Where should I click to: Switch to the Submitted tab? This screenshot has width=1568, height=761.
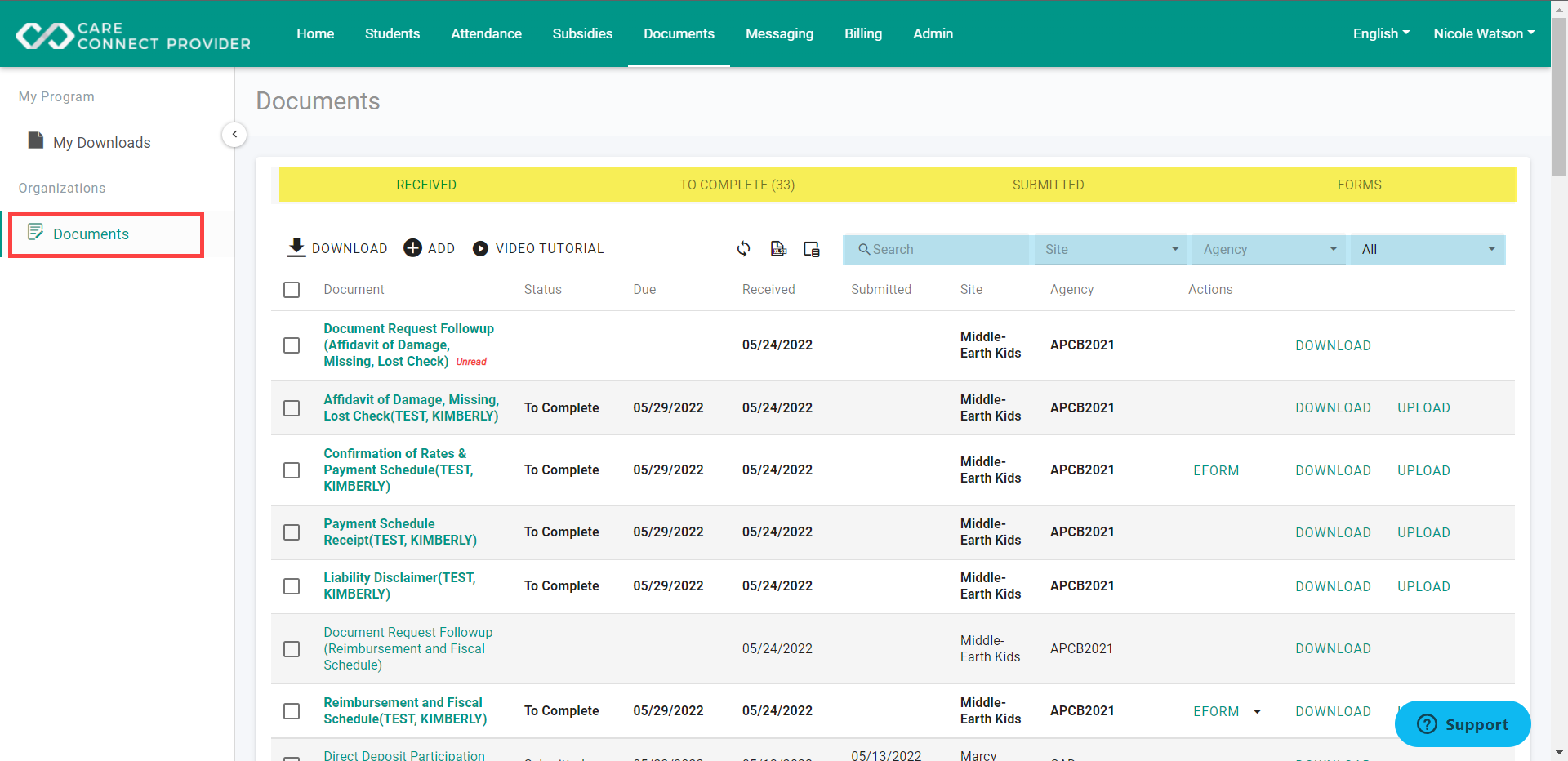[1048, 185]
